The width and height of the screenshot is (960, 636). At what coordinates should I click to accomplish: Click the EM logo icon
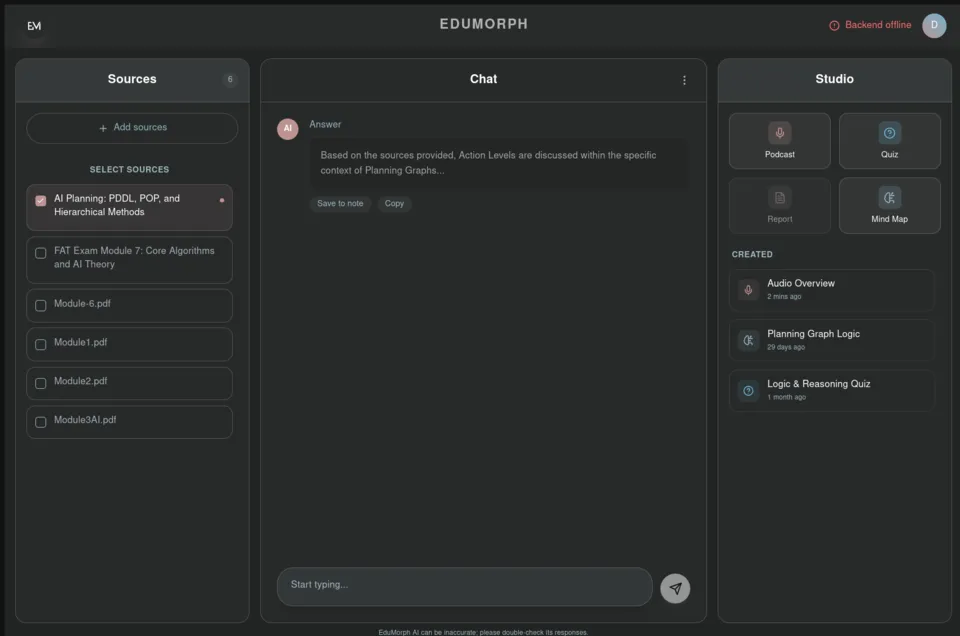[34, 26]
